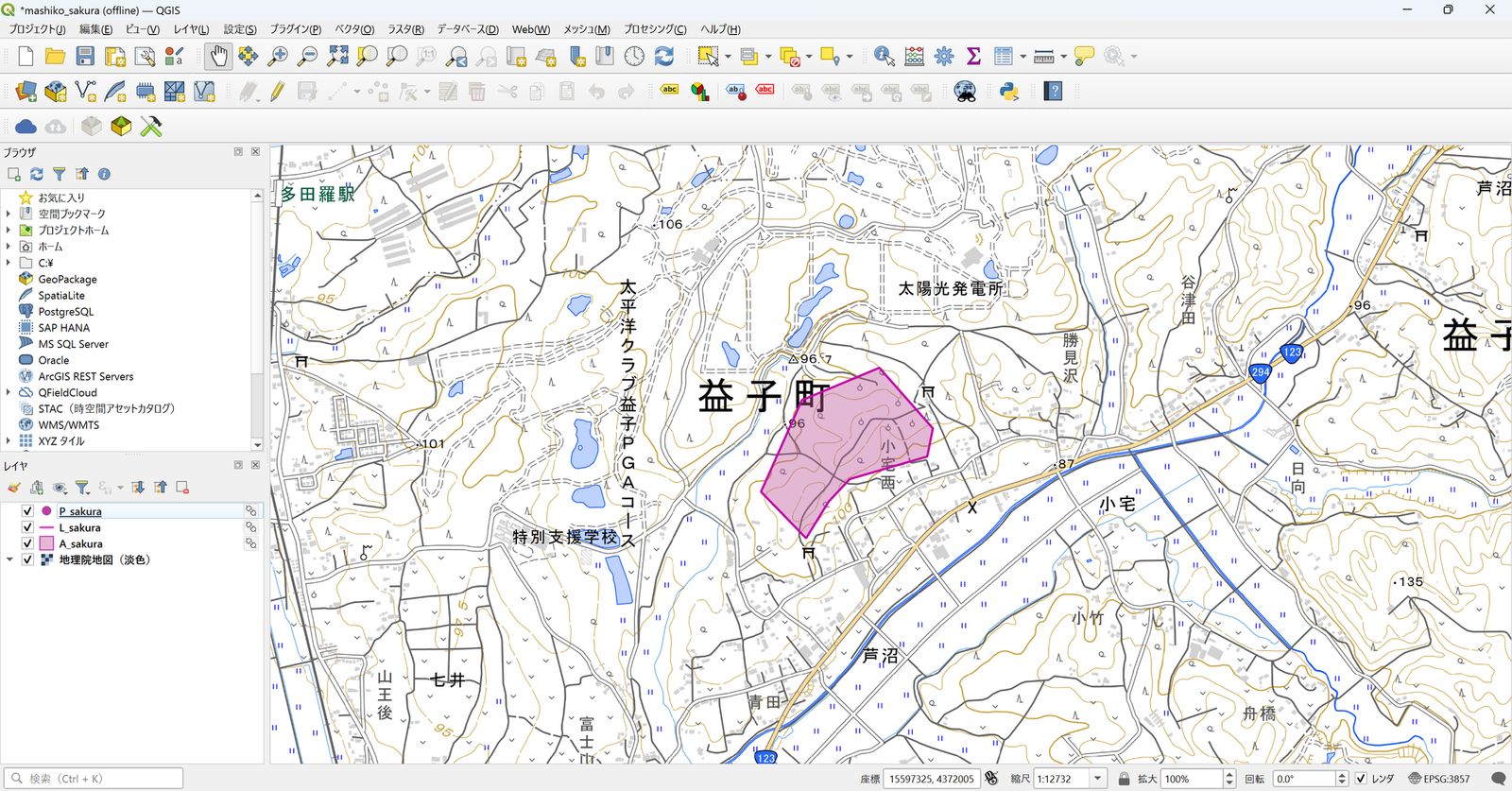Expand the C:¥ drive node
Screen dimensions: 1512x791
coord(9,263)
